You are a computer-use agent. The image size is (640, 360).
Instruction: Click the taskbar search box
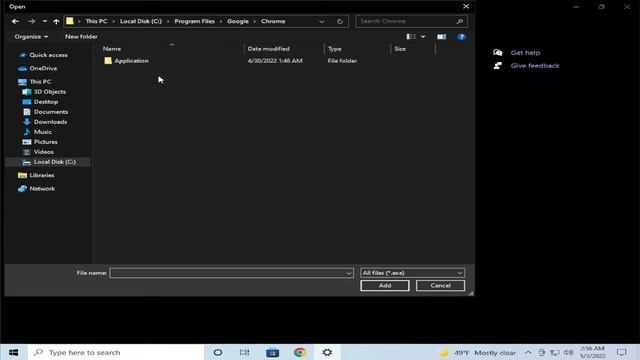click(116, 352)
